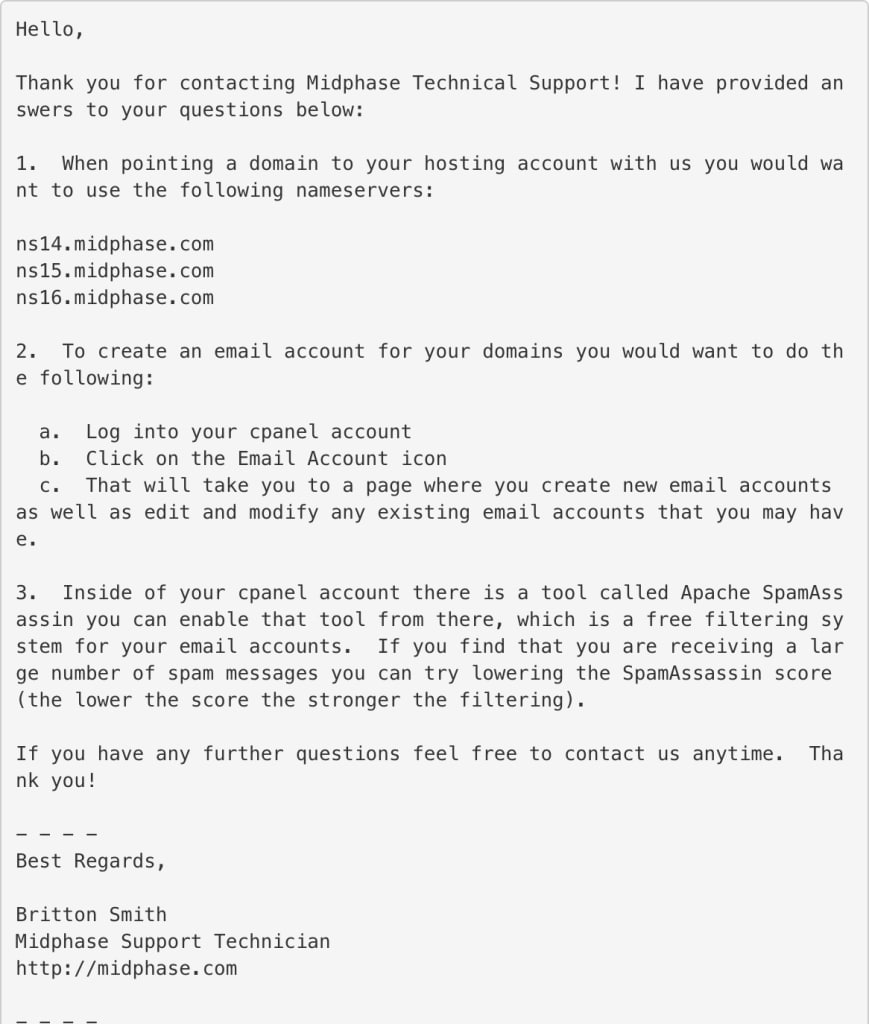The width and height of the screenshot is (869, 1024).
Task: Click the word 'SpamAssassin score'
Action: click(x=727, y=673)
